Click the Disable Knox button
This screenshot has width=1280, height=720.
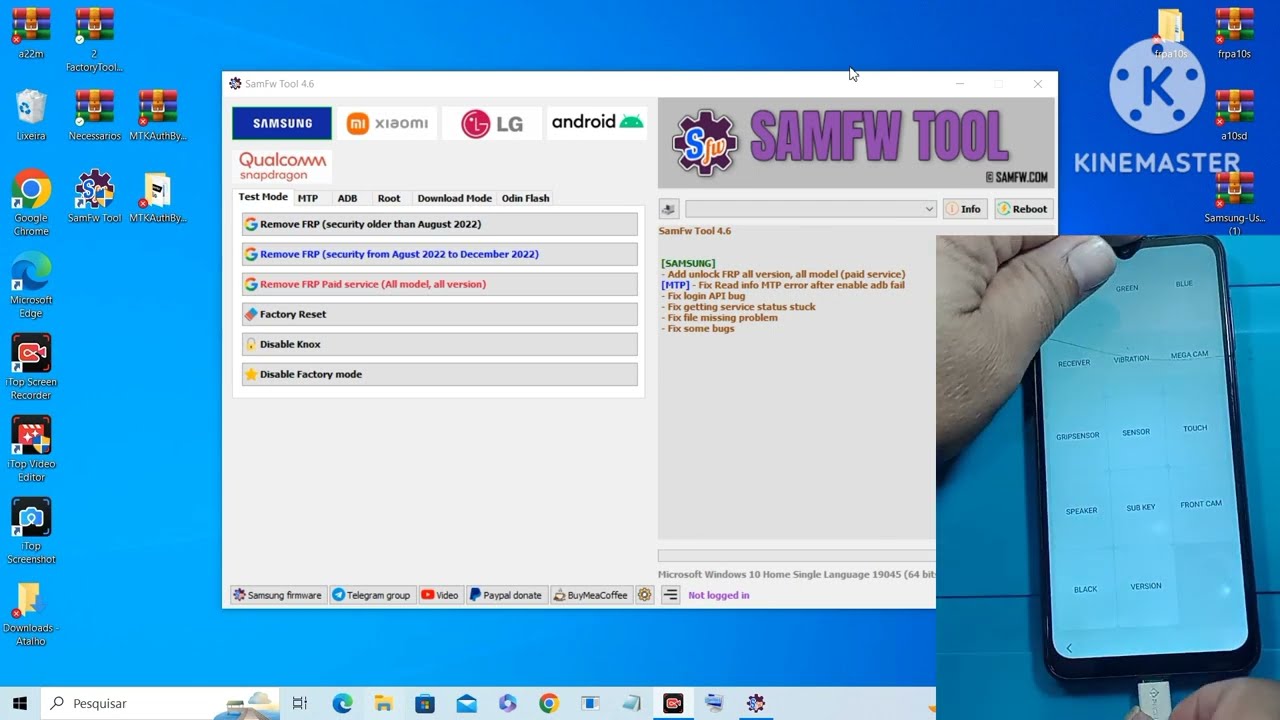pos(440,344)
